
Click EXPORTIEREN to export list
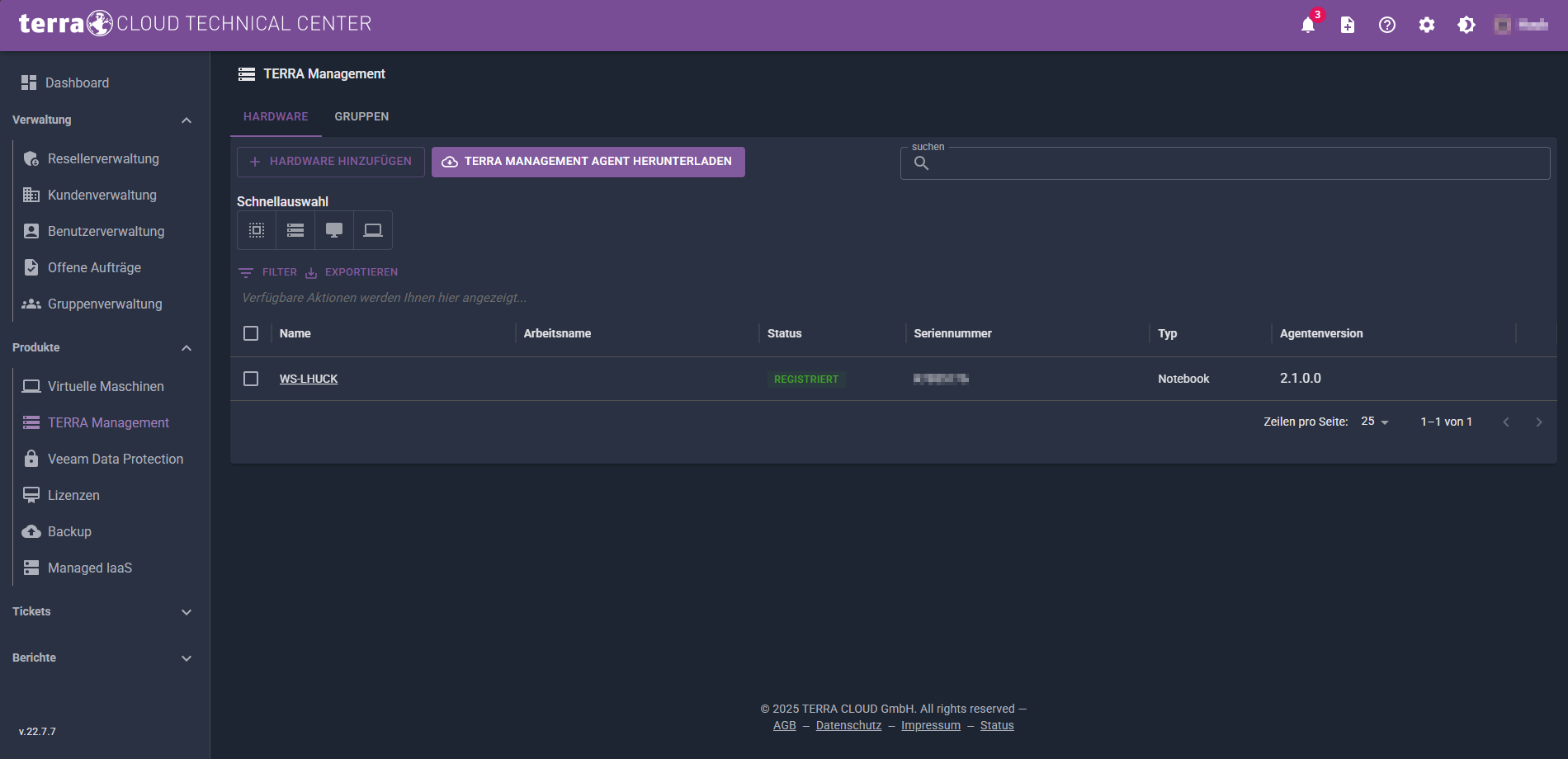[x=352, y=272]
